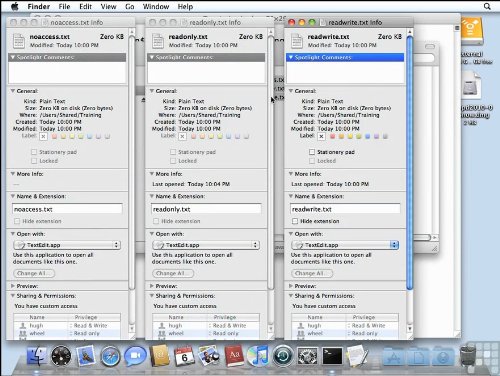This screenshot has width=500, height=376.
Task: Open iChat bubble icon in Dock
Action: tap(135, 356)
